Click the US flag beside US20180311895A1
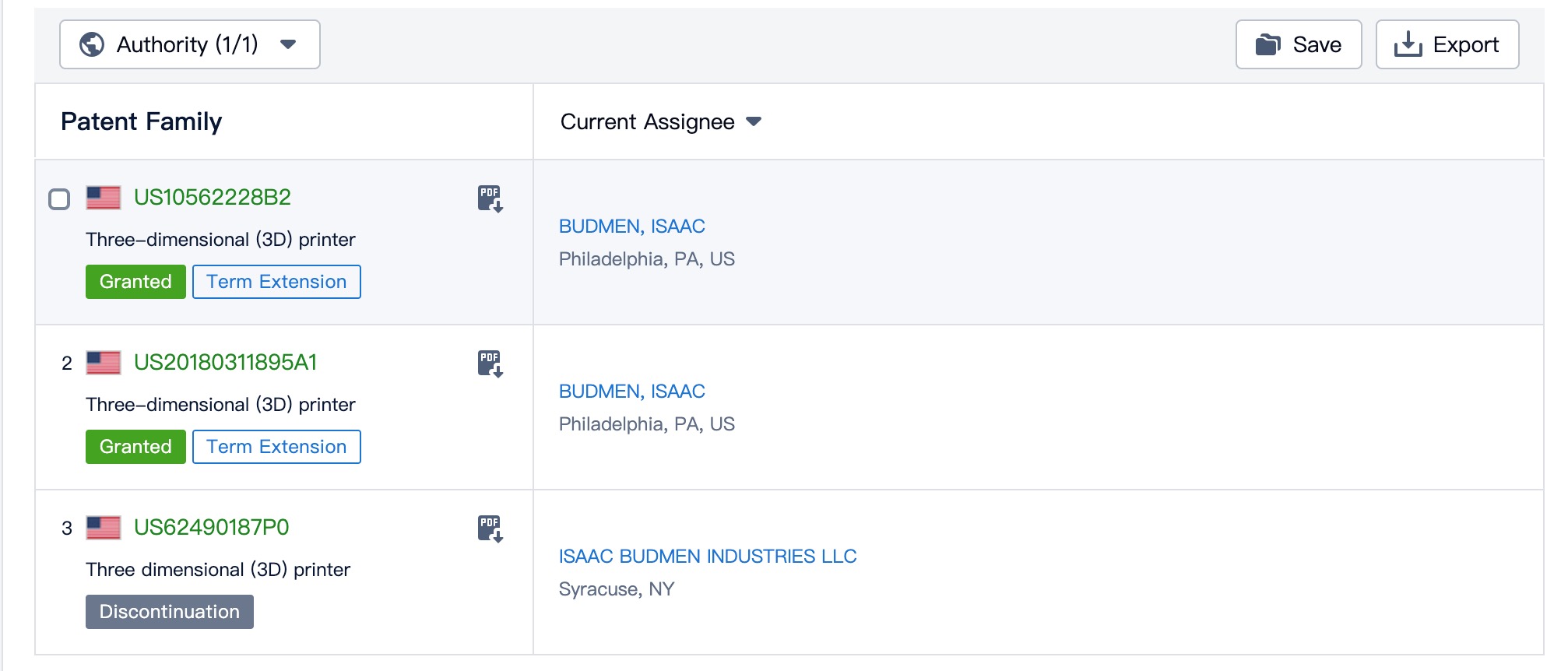 (104, 363)
